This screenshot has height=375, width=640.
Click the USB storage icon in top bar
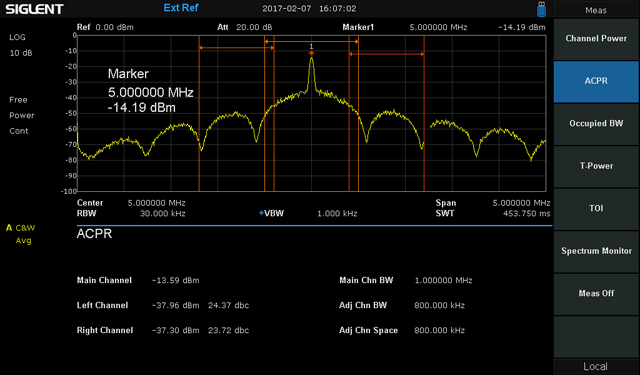[x=541, y=9]
